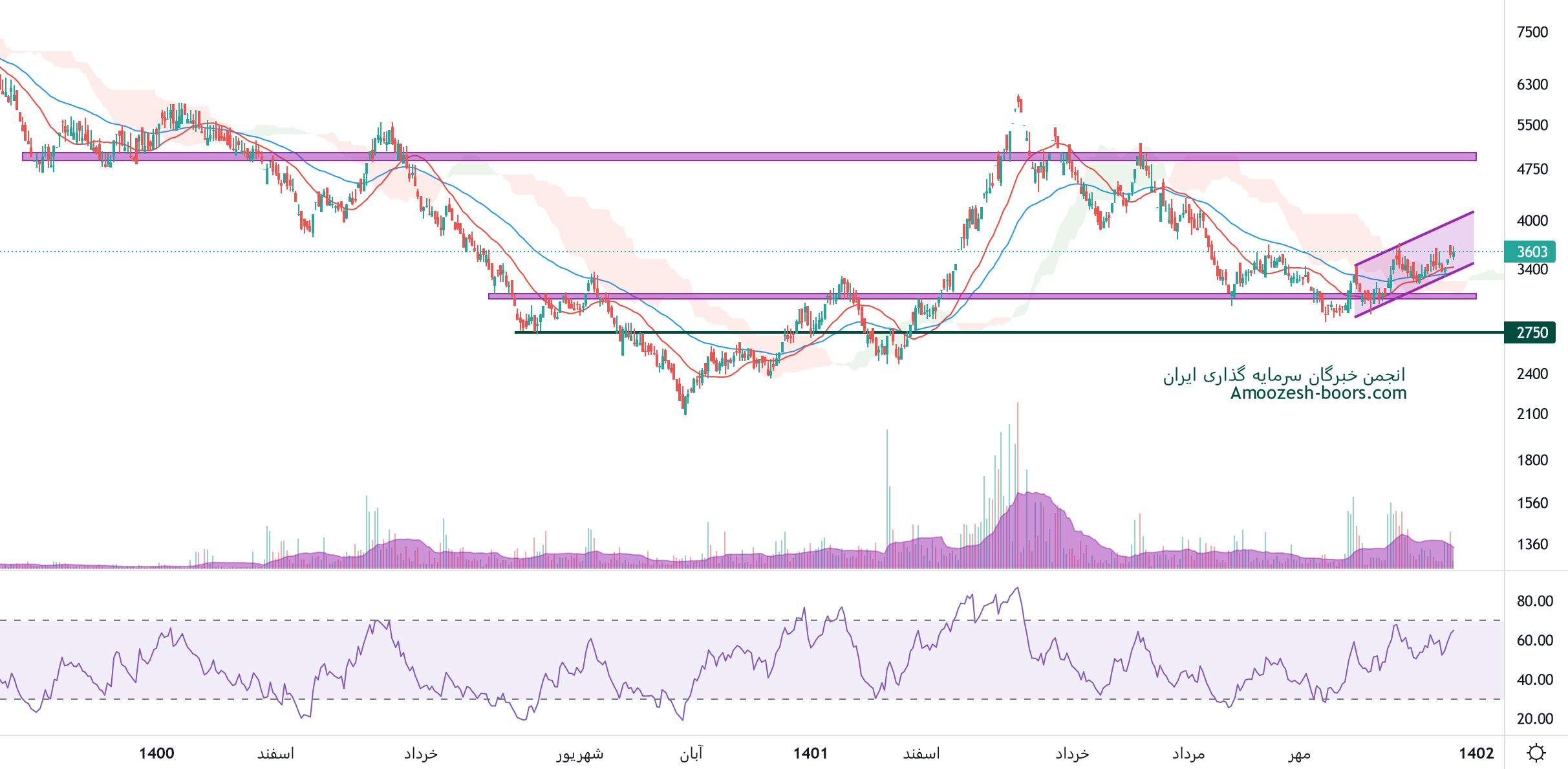Click the dark green 2750 horizontal line

tap(1099, 332)
